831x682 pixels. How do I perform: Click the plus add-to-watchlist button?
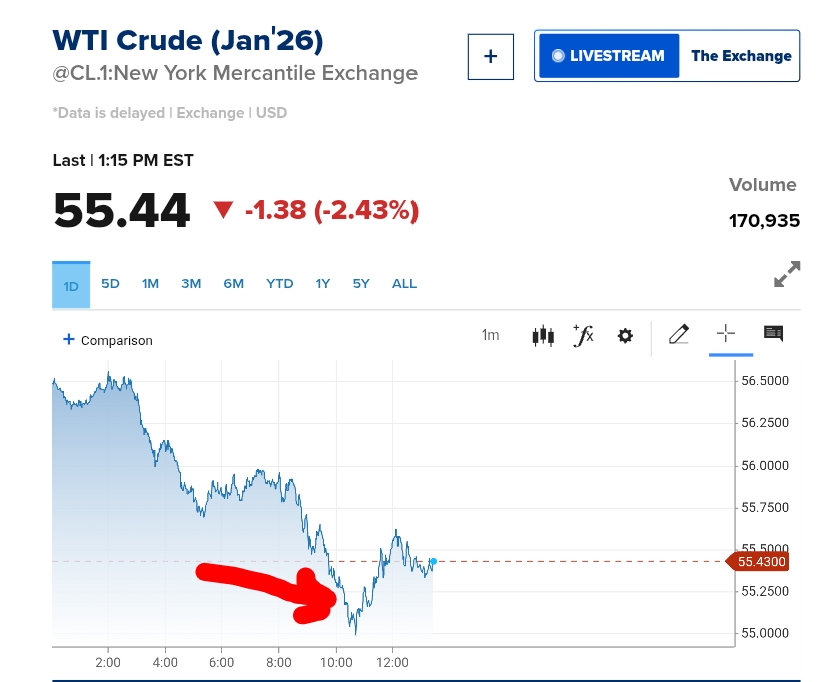click(490, 56)
